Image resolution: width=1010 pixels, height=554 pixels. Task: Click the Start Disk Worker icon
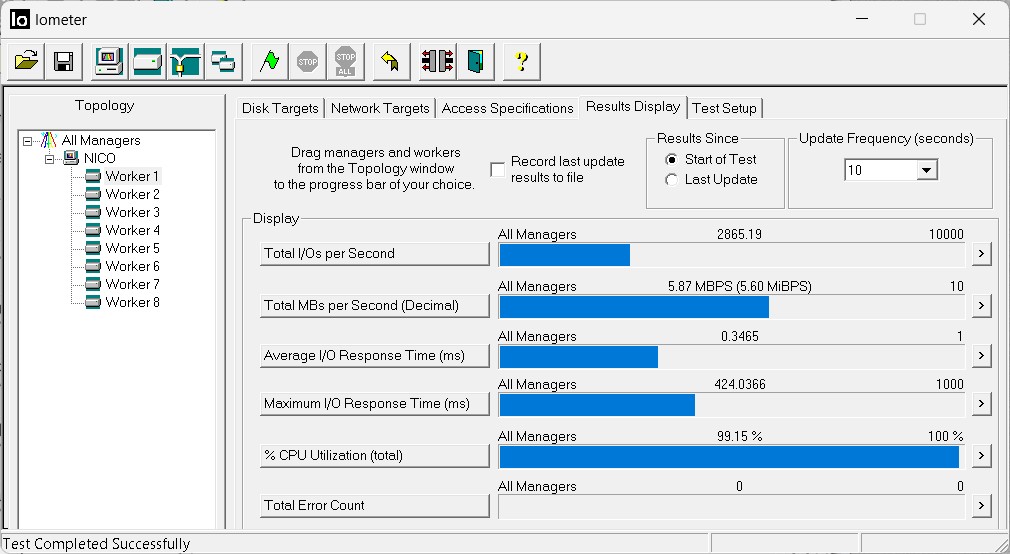tap(148, 62)
